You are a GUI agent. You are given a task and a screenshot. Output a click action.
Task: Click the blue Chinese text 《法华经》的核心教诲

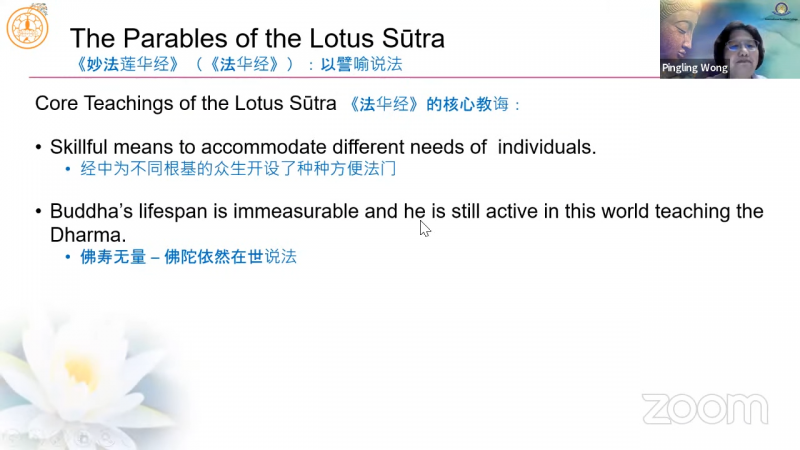click(432, 104)
